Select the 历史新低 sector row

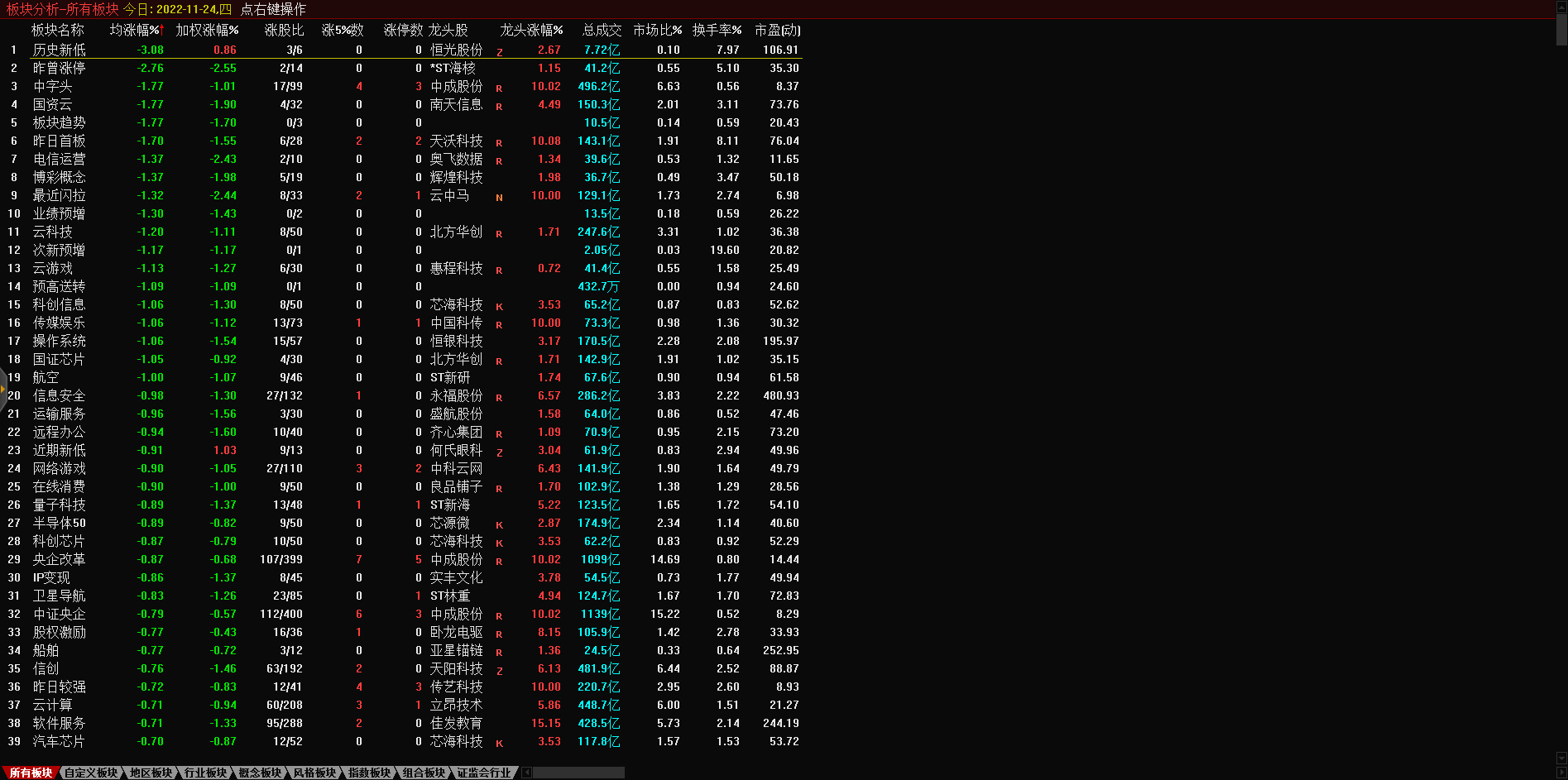coord(59,50)
